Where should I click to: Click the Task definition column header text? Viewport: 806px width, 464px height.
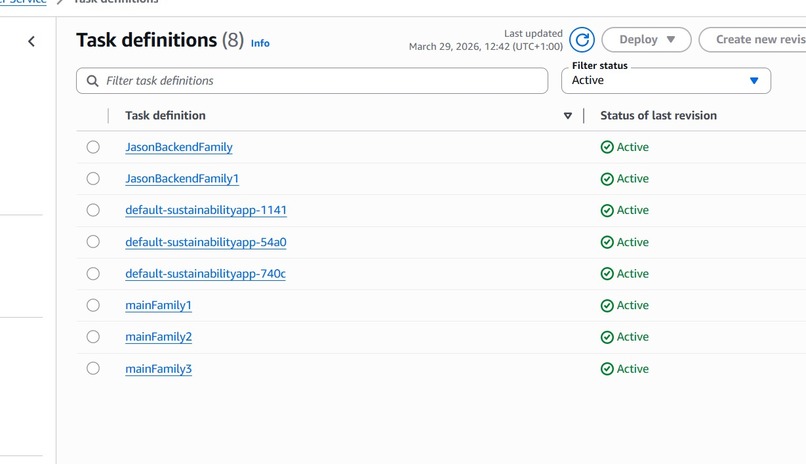[x=166, y=116]
